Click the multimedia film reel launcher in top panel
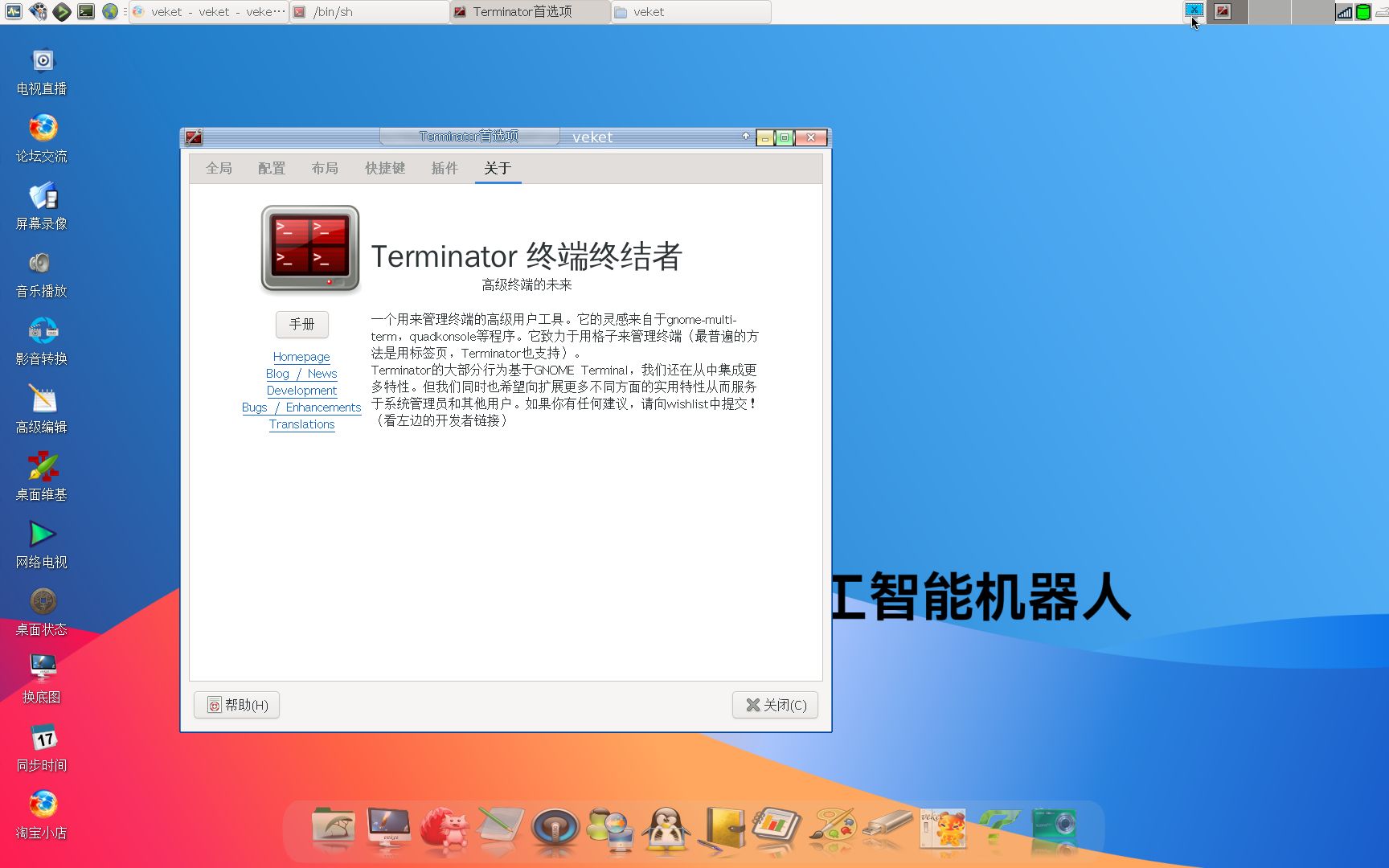 pos(38,11)
